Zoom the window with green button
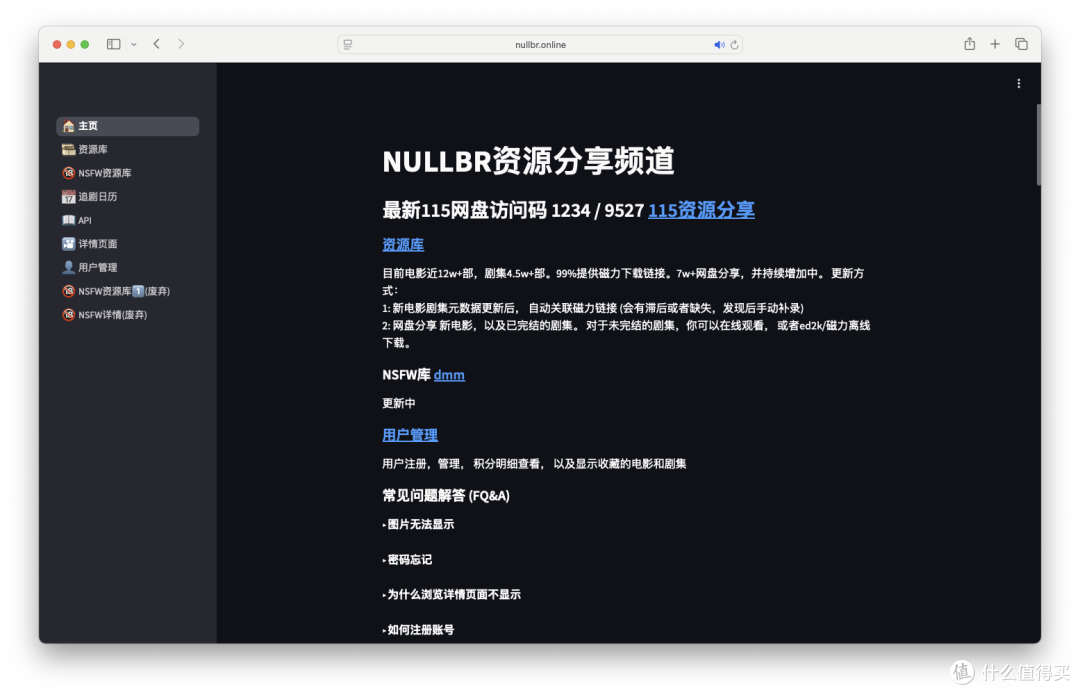This screenshot has width=1080, height=695. 85,44
